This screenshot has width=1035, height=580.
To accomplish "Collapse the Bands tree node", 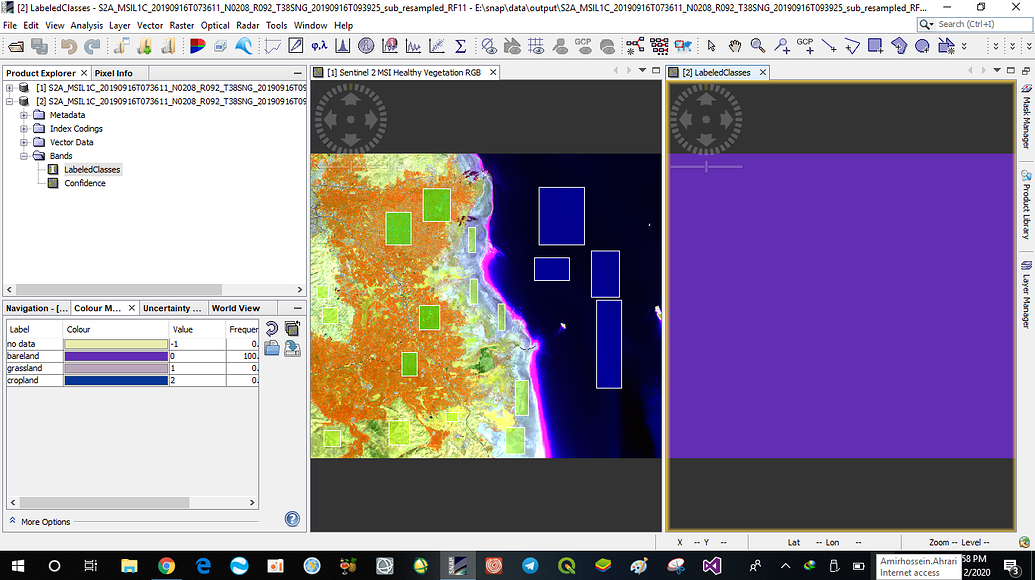I will point(24,156).
